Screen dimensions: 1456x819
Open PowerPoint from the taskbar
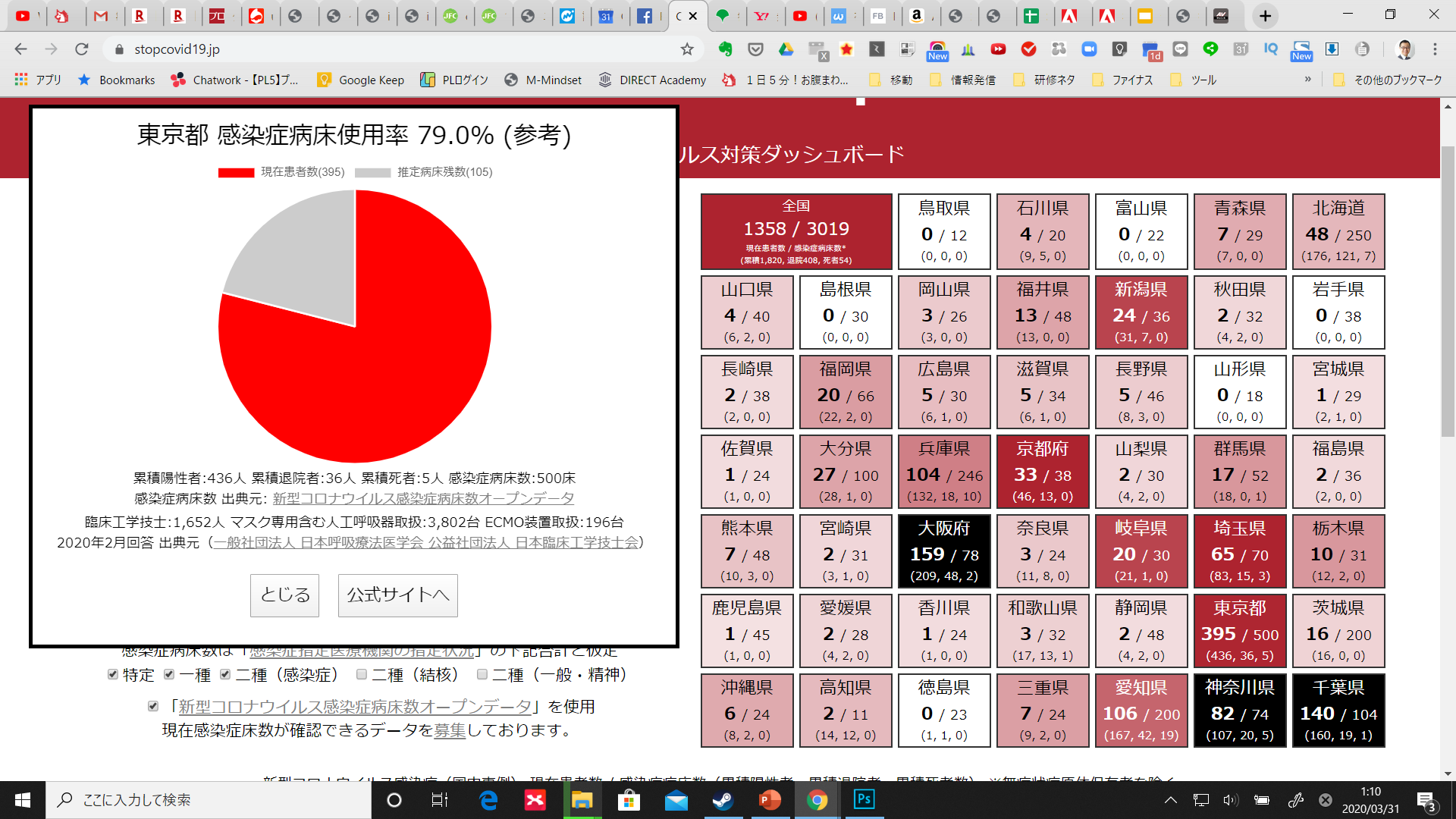click(770, 799)
